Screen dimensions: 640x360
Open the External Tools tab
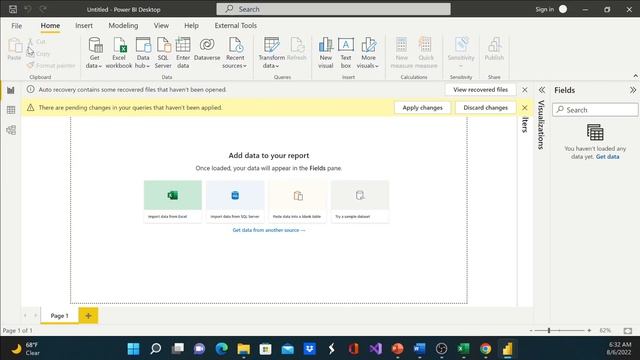(x=236, y=25)
